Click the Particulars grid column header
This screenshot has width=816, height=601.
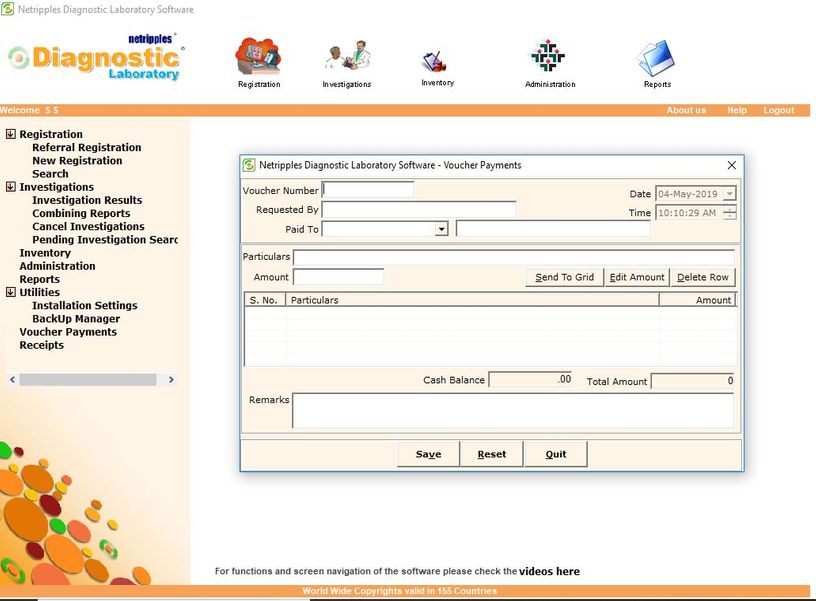[472, 300]
